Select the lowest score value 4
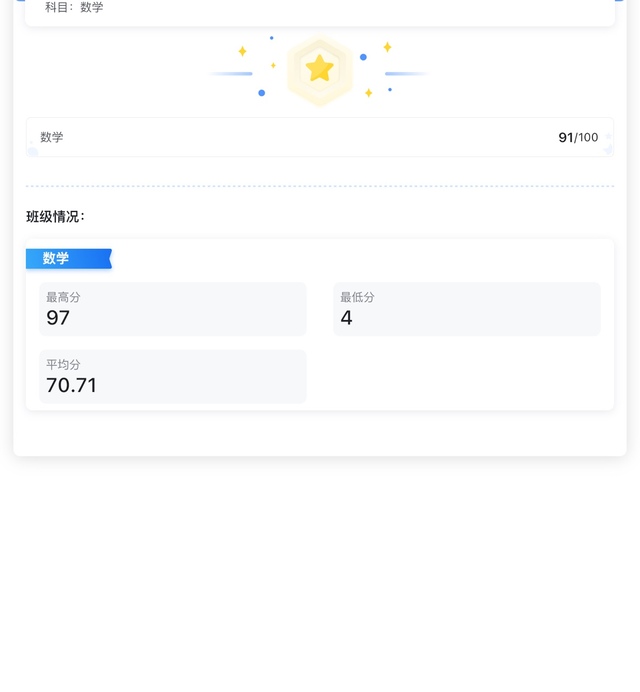640x692 pixels. coord(347,318)
